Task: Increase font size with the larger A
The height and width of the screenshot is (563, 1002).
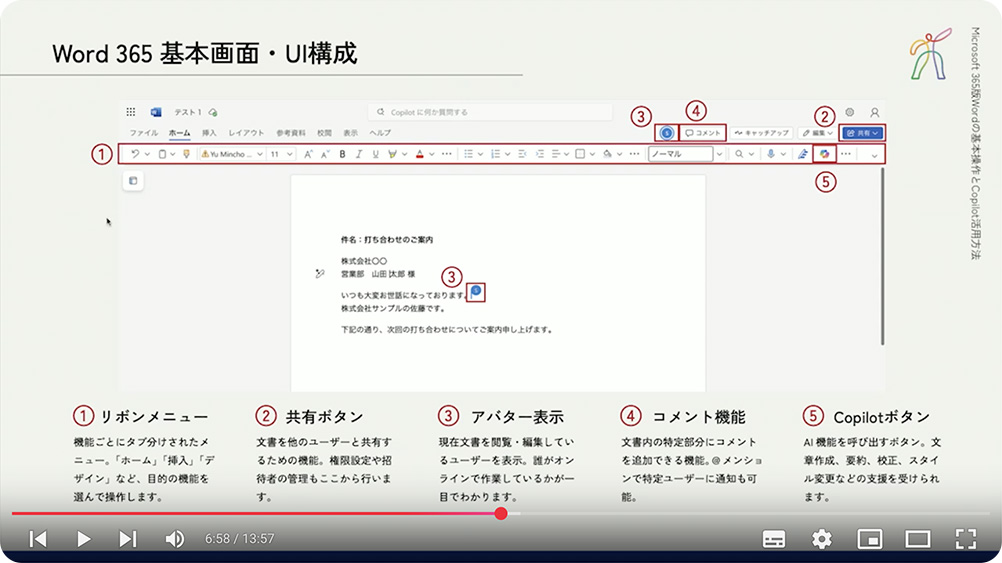Action: (308, 154)
